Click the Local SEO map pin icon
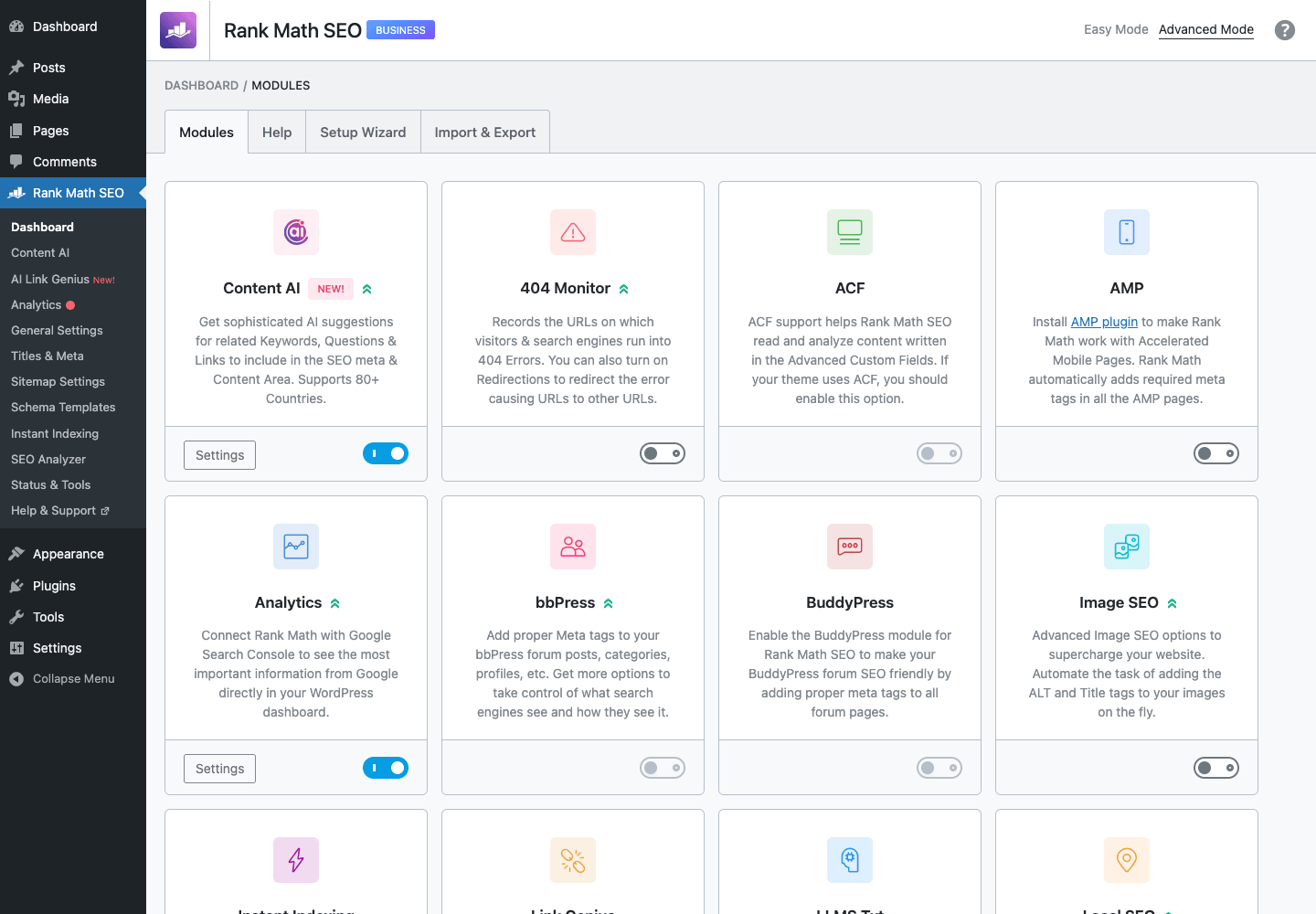1316x914 pixels. 1127,860
